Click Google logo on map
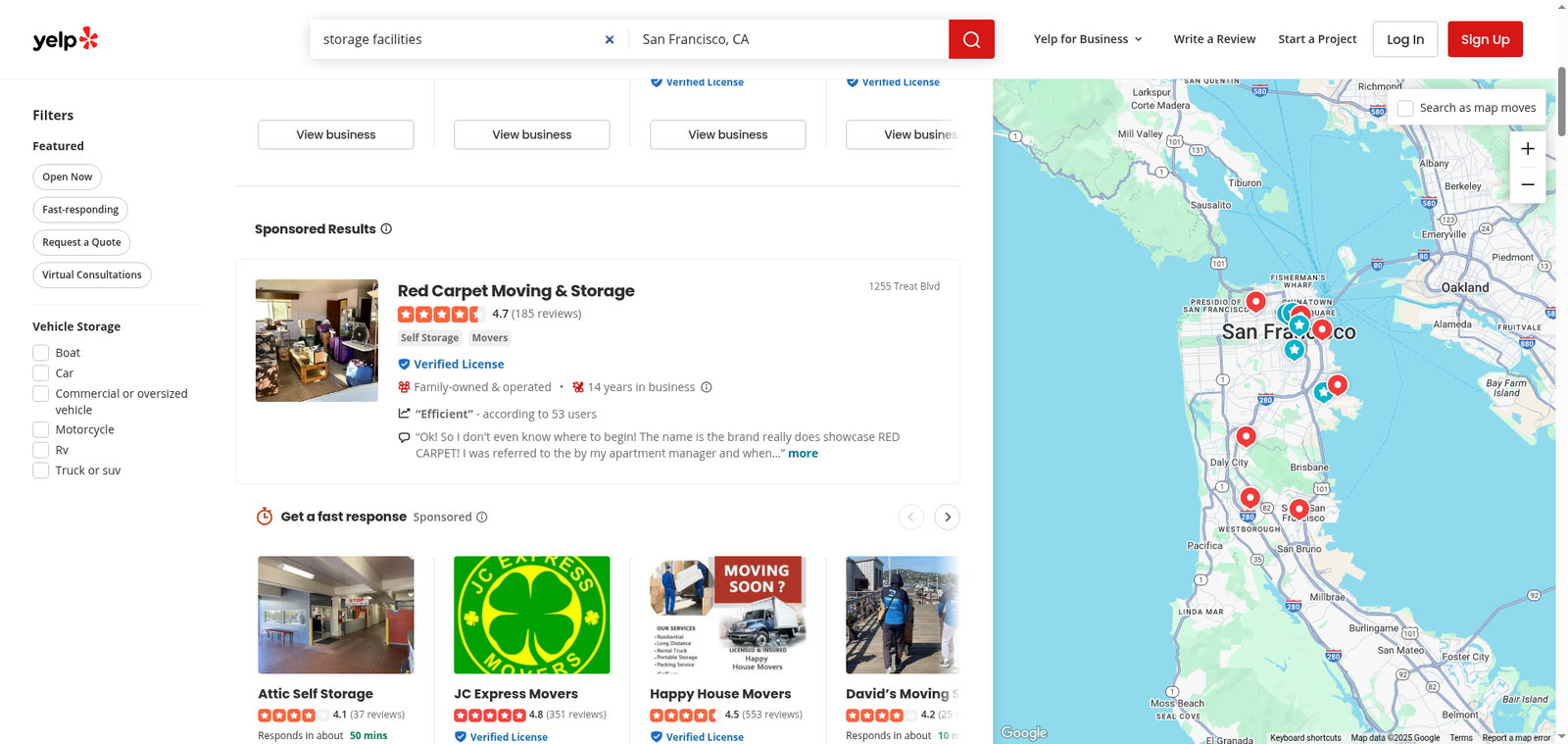The image size is (1568, 744). pyautogui.click(x=1024, y=732)
